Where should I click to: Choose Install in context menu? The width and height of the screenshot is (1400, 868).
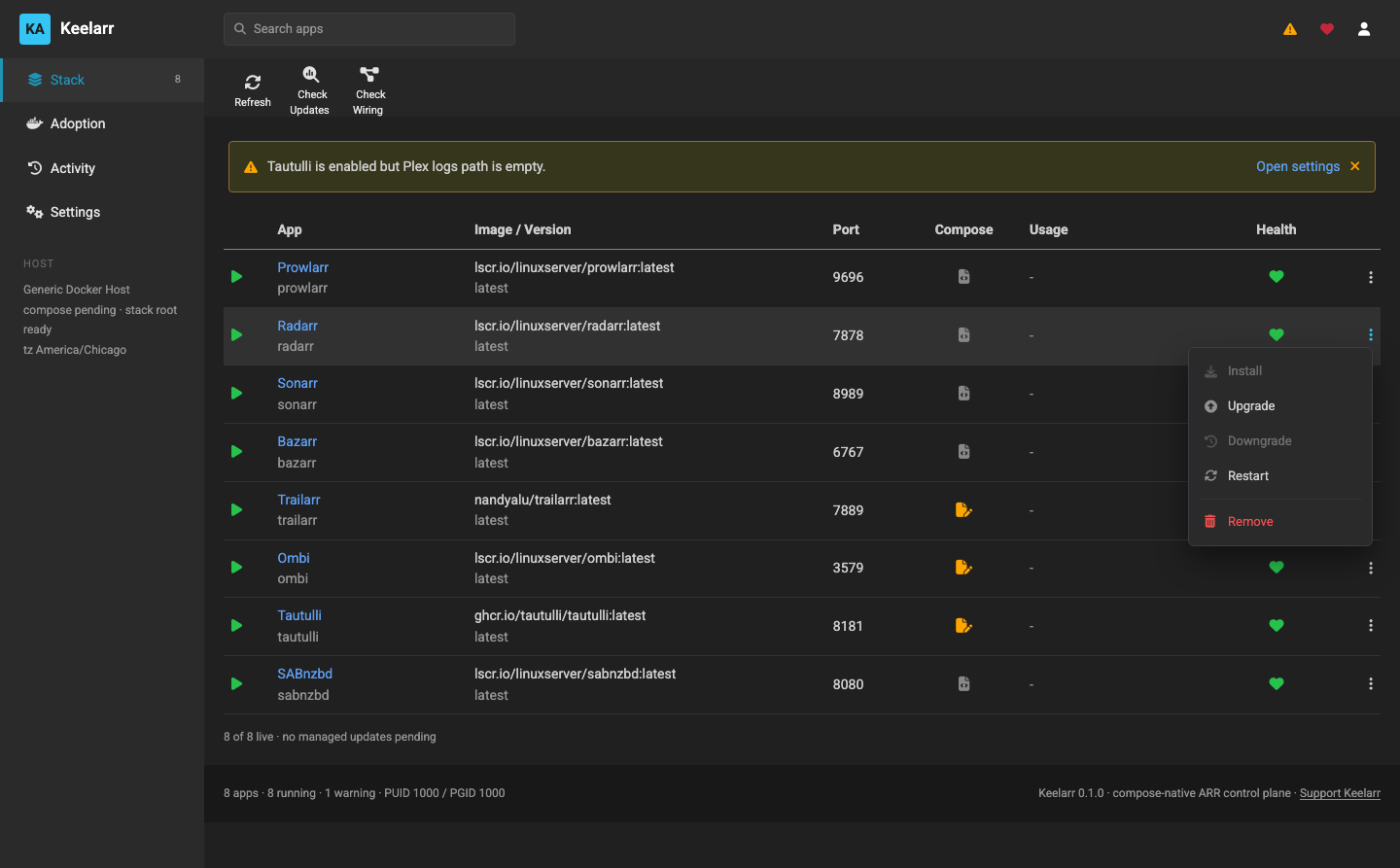pyautogui.click(x=1280, y=371)
